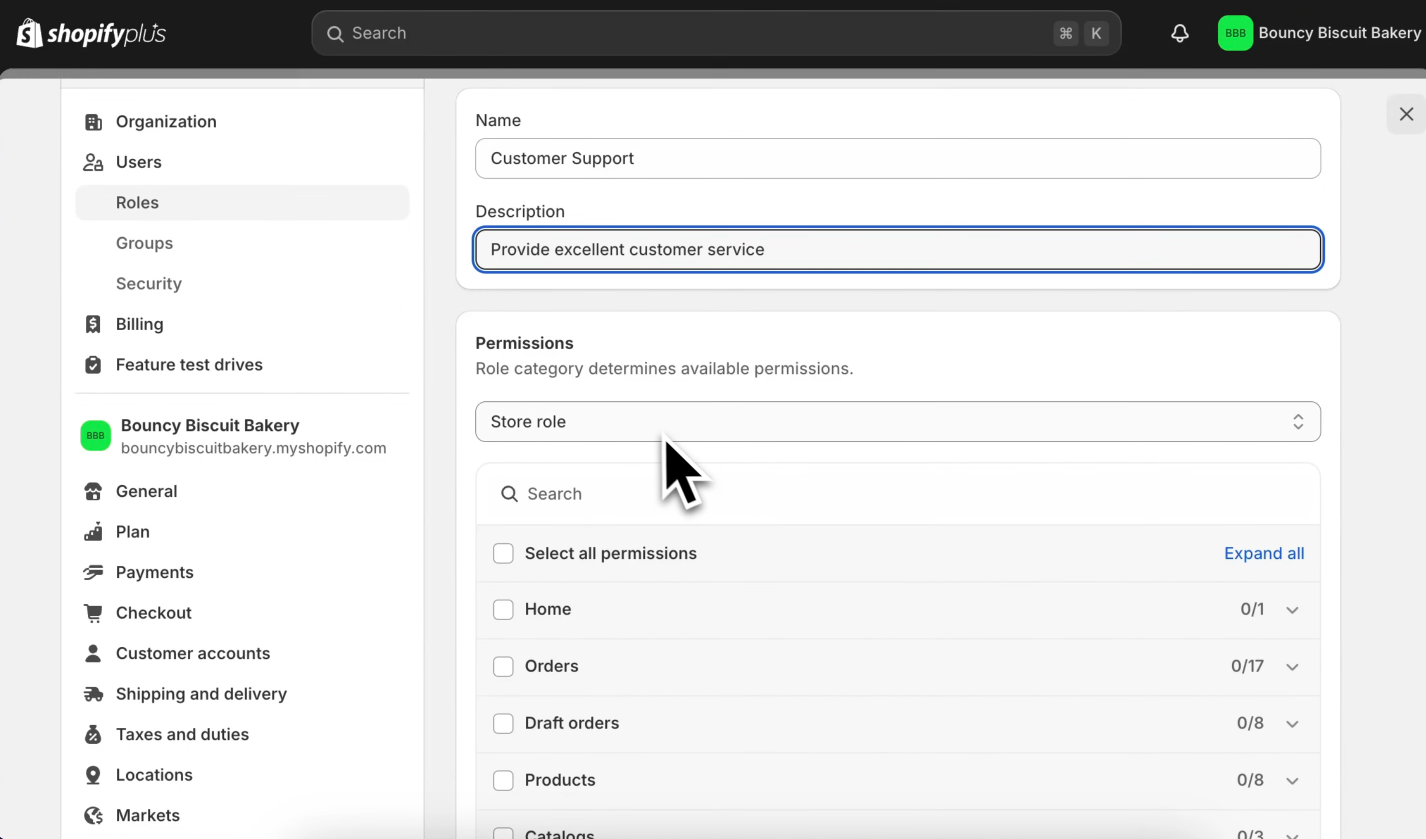Expand the Home permissions chevron
This screenshot has width=1426, height=839.
[1292, 610]
